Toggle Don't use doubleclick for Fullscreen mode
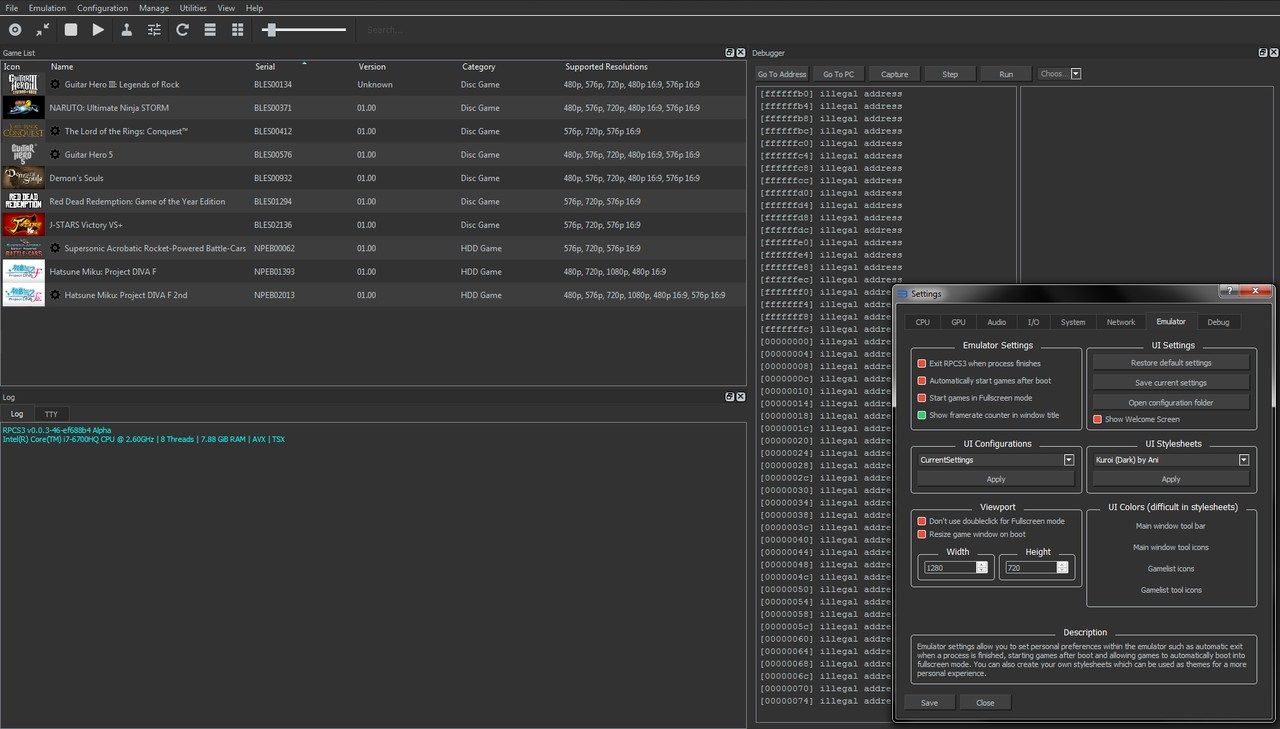This screenshot has width=1280, height=729. (x=922, y=521)
